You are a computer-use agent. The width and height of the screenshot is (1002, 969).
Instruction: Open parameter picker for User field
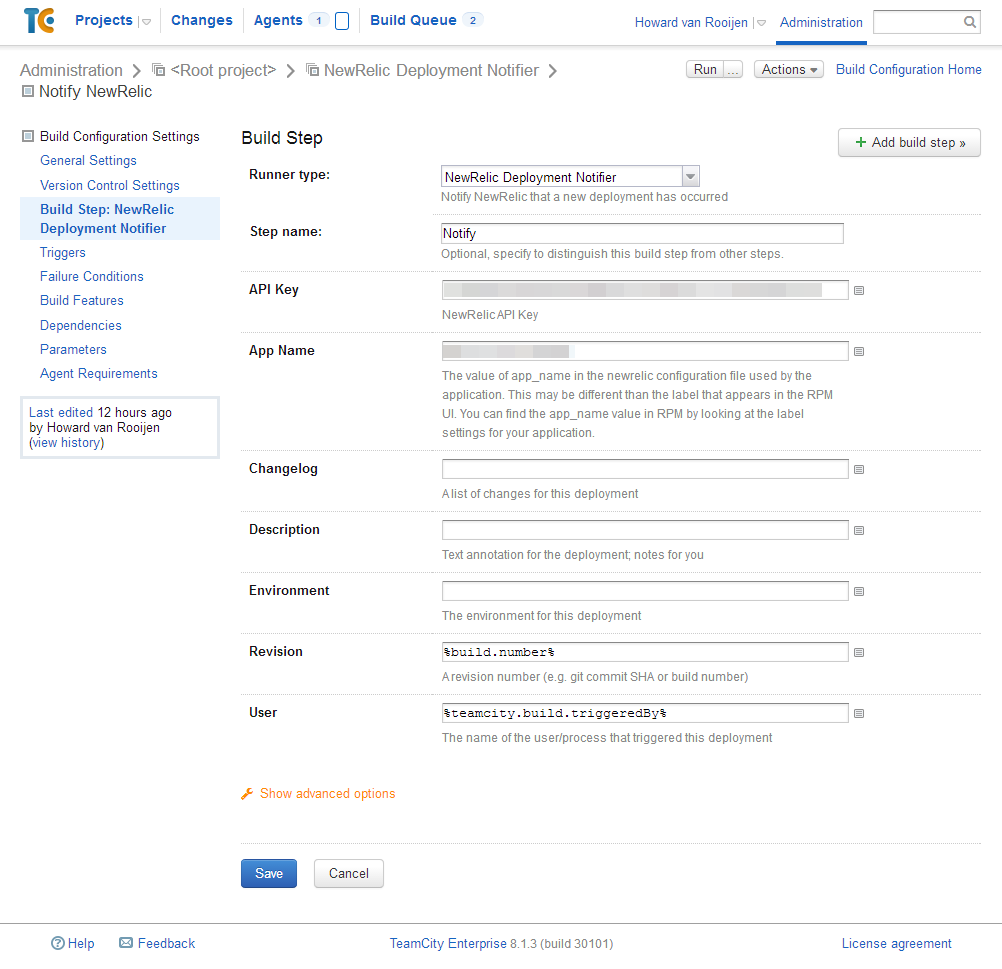point(859,713)
